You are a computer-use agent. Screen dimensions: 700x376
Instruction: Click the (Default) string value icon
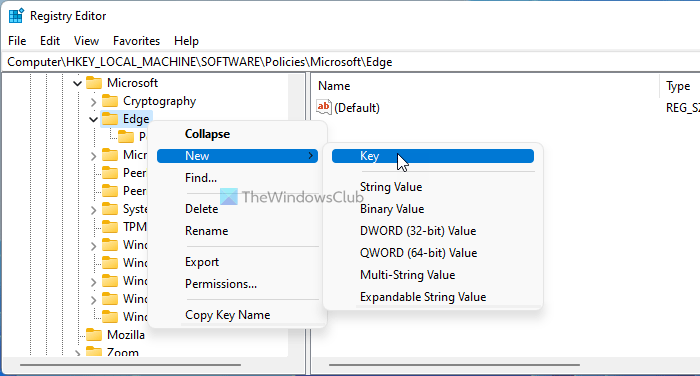[x=324, y=107]
